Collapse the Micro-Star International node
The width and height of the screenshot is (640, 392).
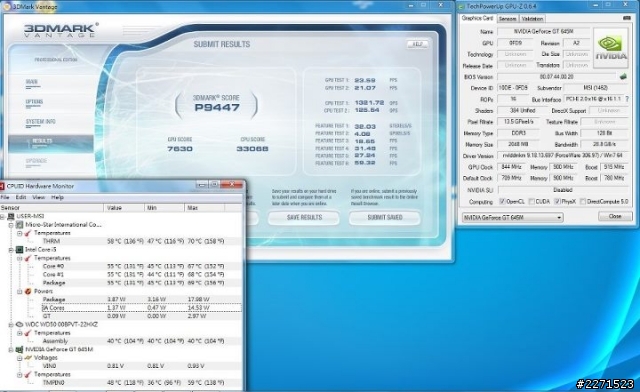tap(11, 225)
